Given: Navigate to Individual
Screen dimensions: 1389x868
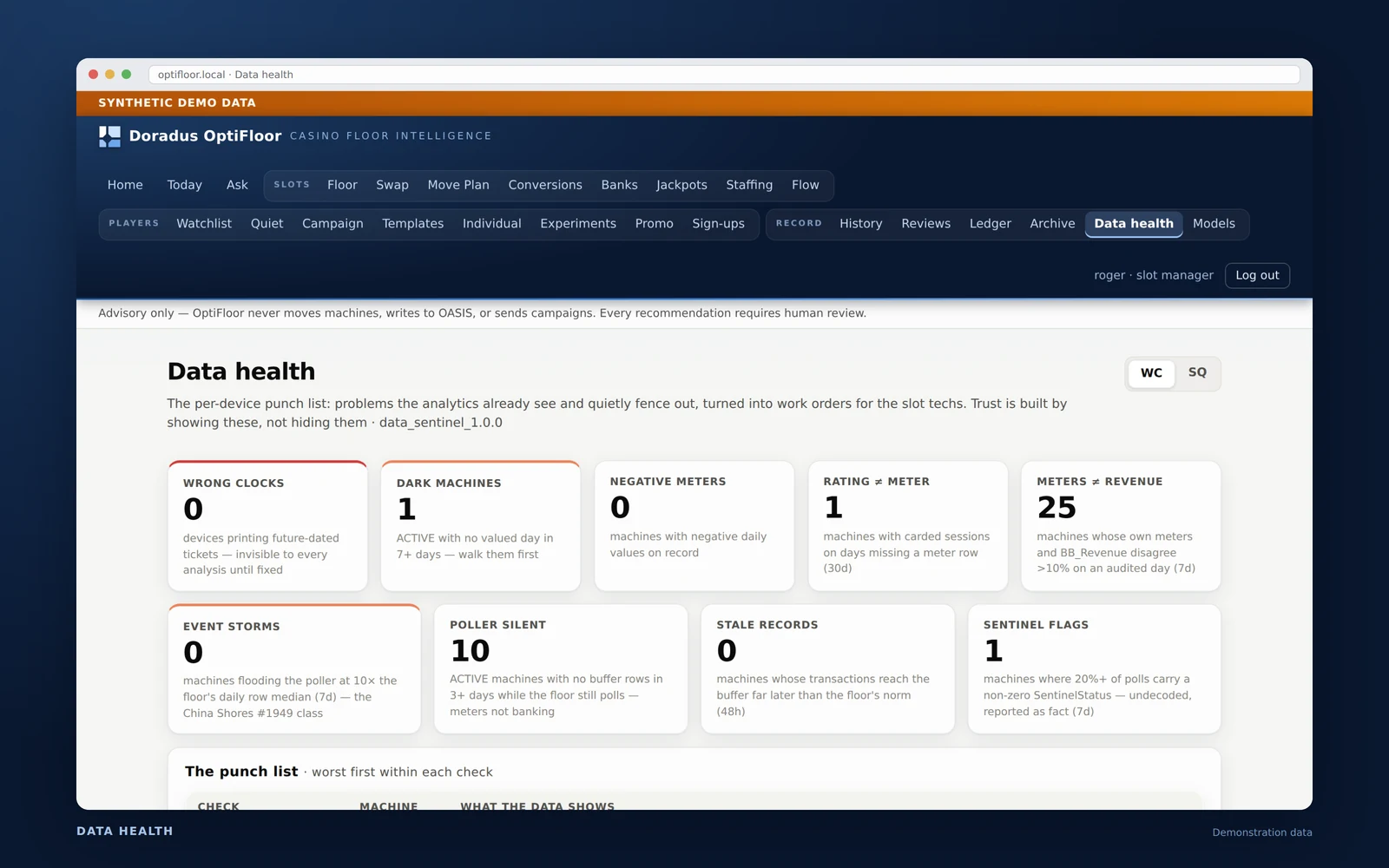Looking at the screenshot, I should (x=491, y=224).
